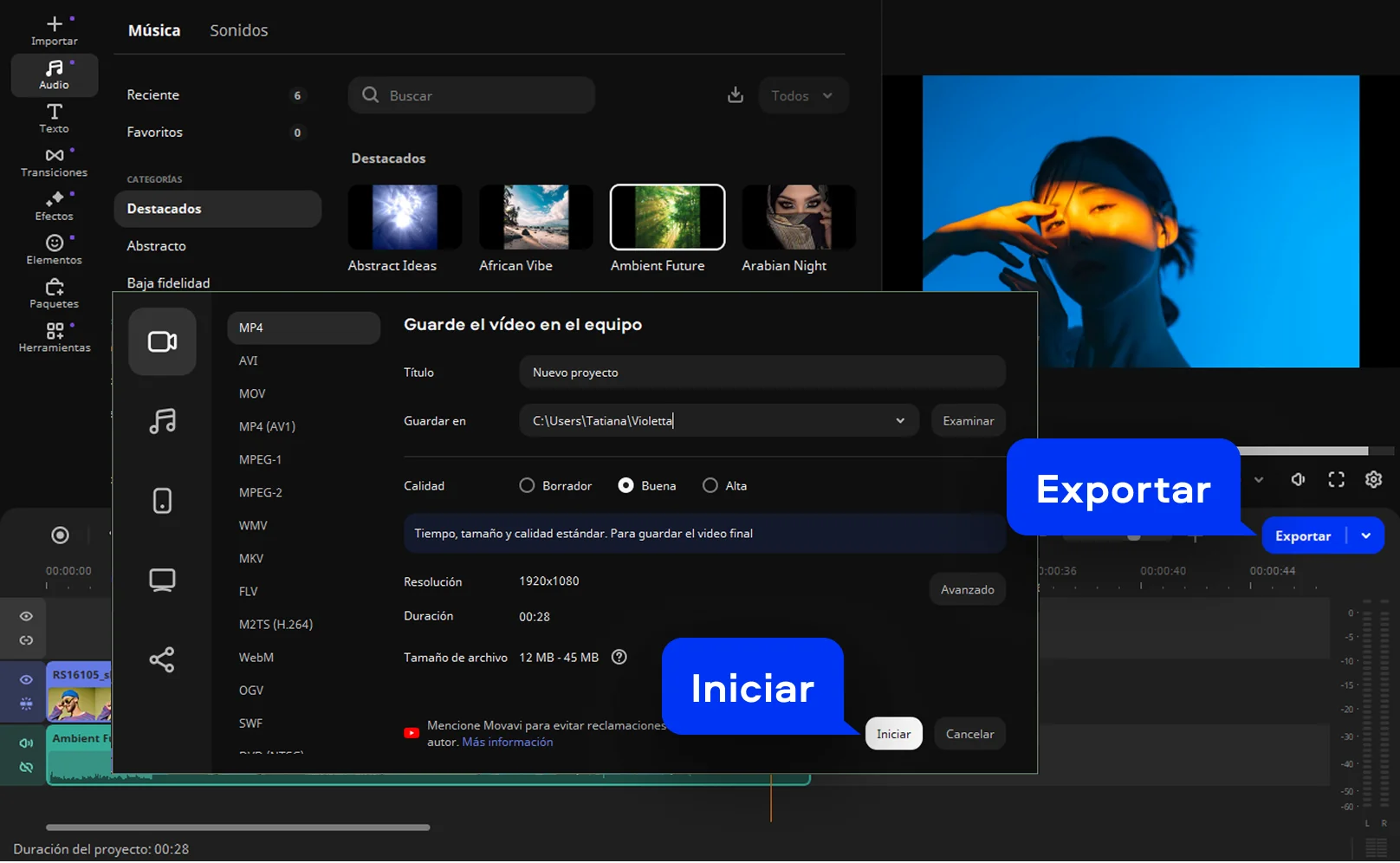Toggle video track visibility eye icon
1400x863 pixels.
(x=26, y=680)
